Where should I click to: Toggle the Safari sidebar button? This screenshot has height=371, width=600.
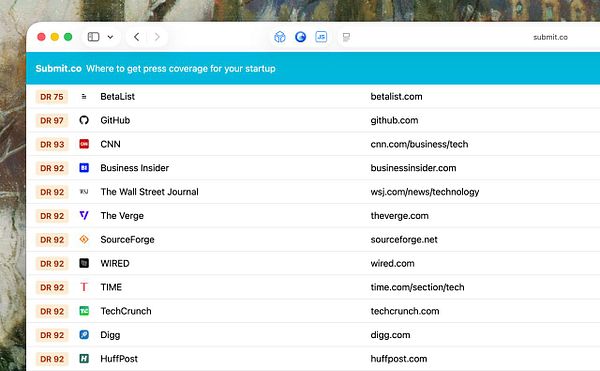[x=93, y=37]
